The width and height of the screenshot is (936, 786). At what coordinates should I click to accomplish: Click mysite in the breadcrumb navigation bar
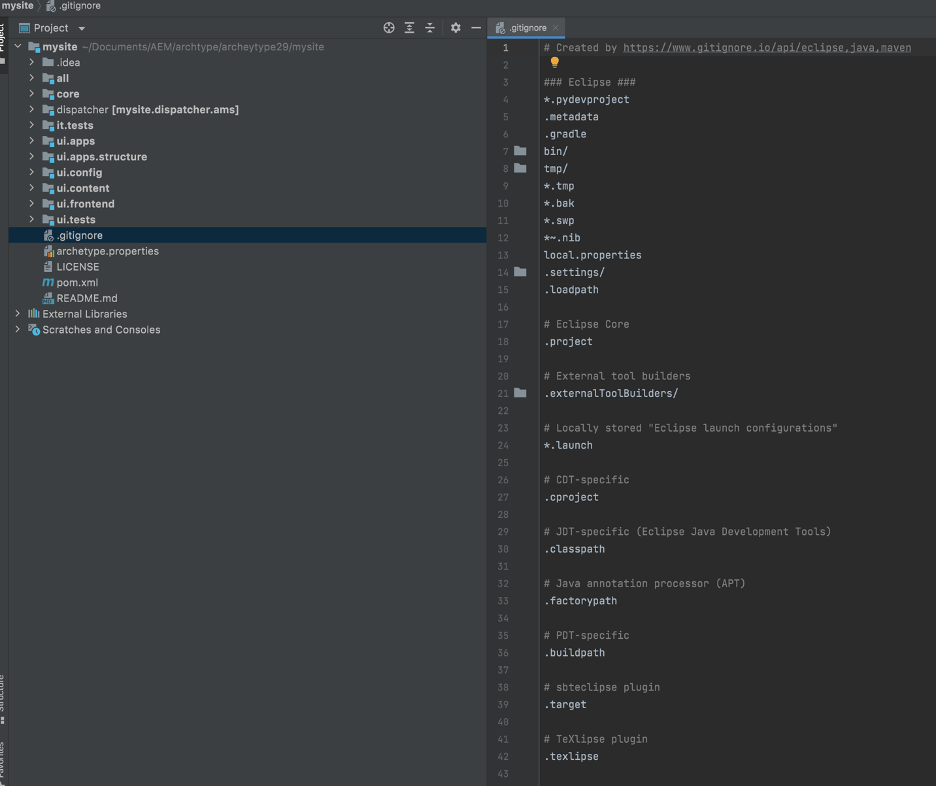click(x=17, y=6)
